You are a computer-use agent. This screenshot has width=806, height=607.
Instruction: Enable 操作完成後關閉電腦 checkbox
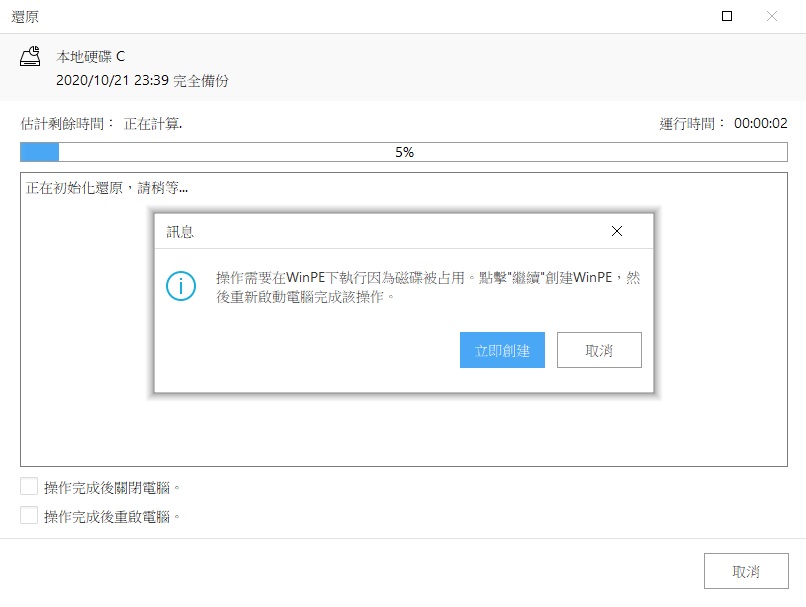tap(29, 486)
